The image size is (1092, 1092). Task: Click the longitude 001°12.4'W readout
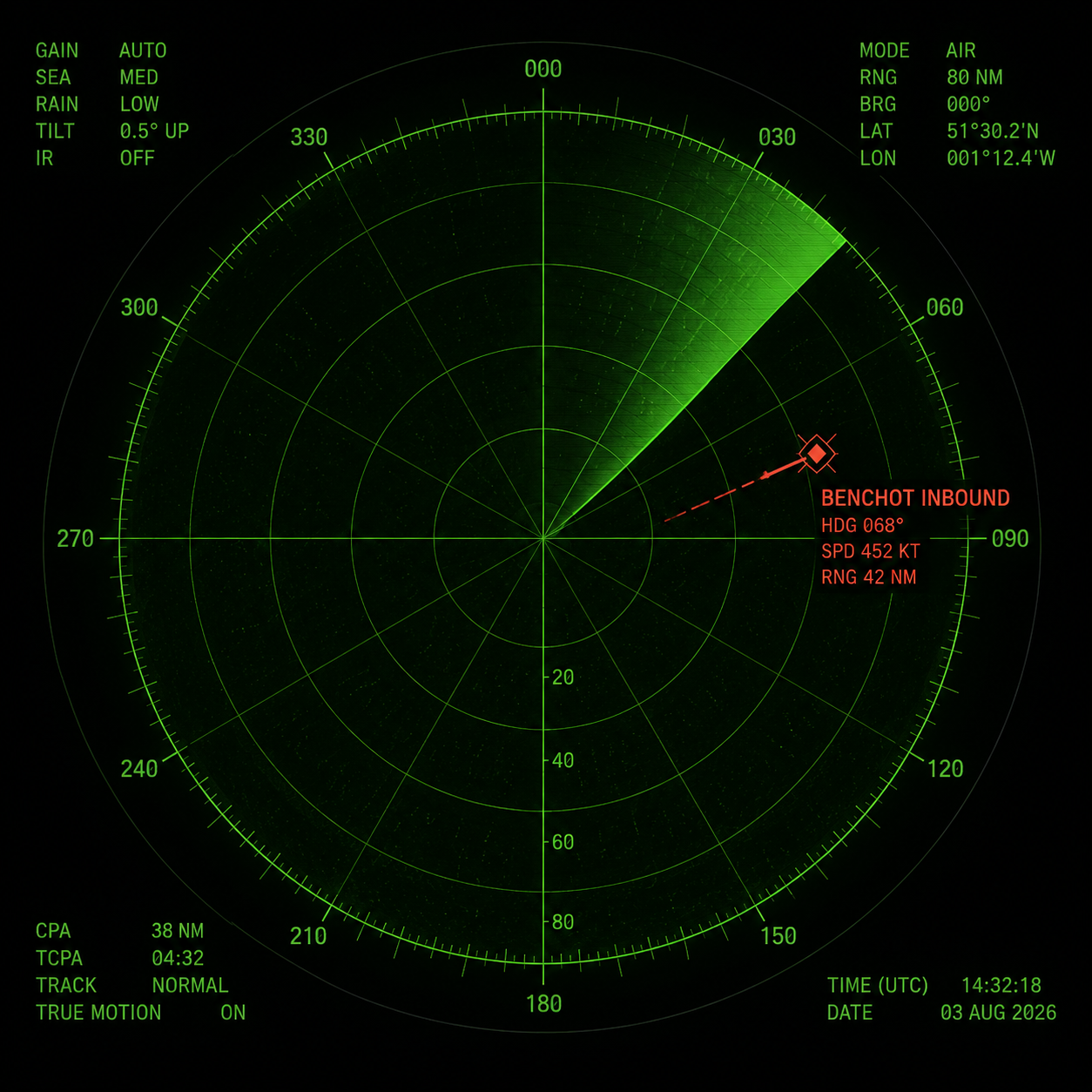(1001, 158)
